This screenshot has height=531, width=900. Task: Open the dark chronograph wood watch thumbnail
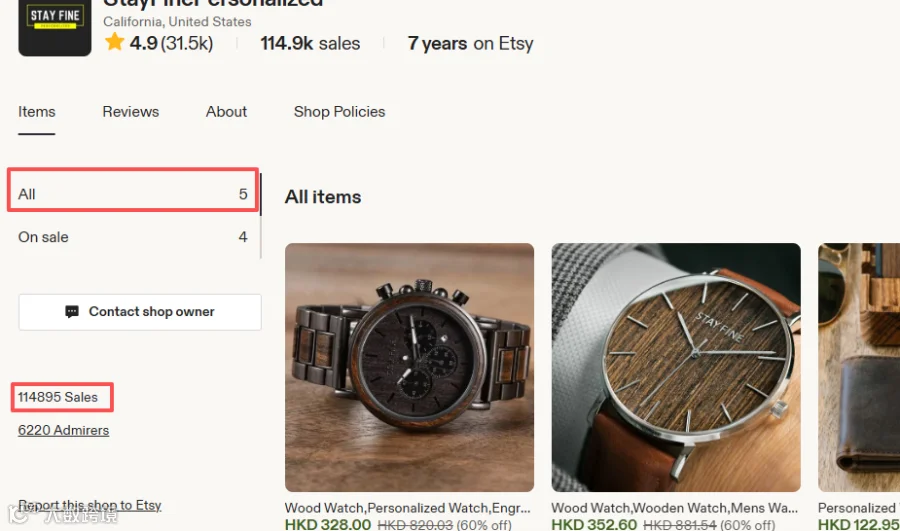pos(409,367)
